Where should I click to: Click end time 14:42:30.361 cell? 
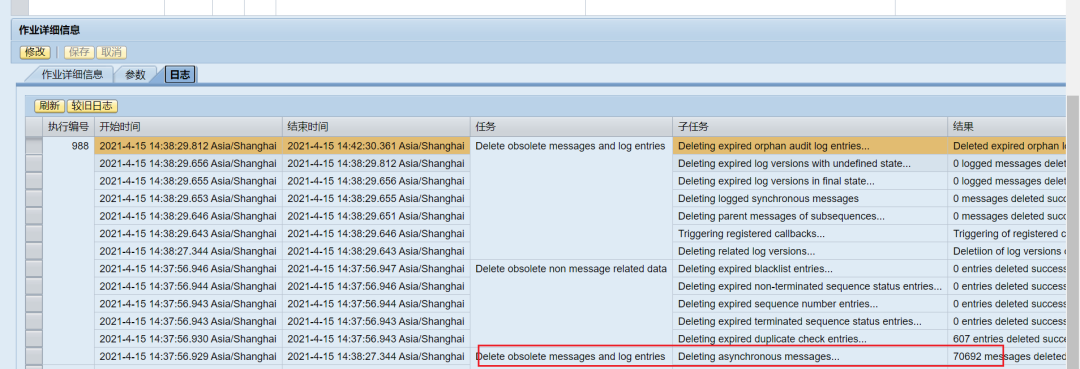click(376, 146)
